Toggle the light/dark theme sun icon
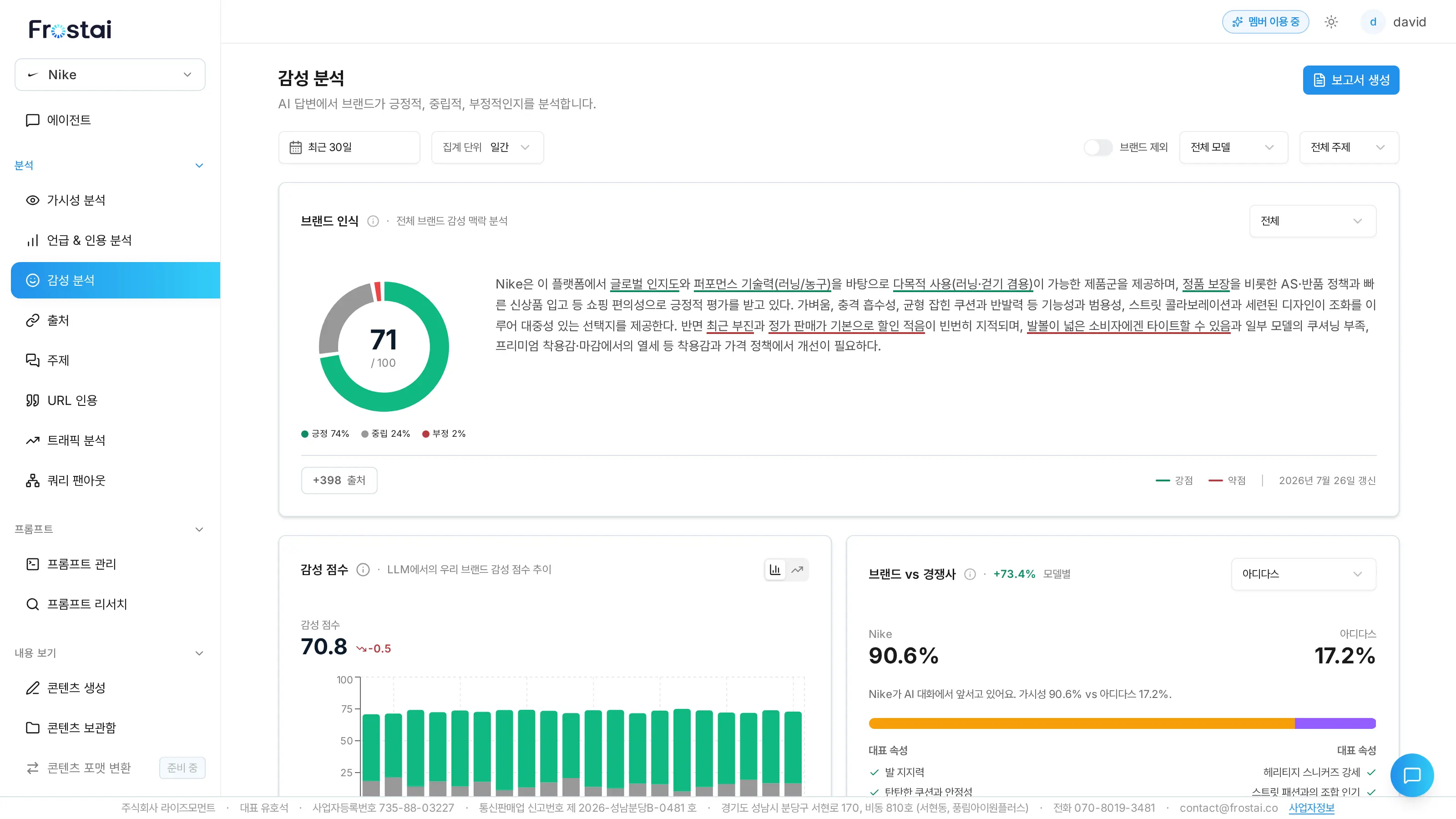 pyautogui.click(x=1331, y=22)
